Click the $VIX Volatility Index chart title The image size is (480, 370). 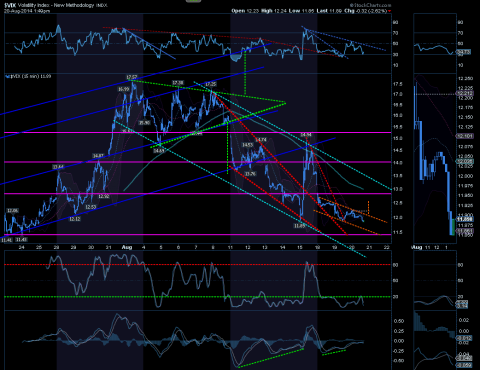click(56, 5)
